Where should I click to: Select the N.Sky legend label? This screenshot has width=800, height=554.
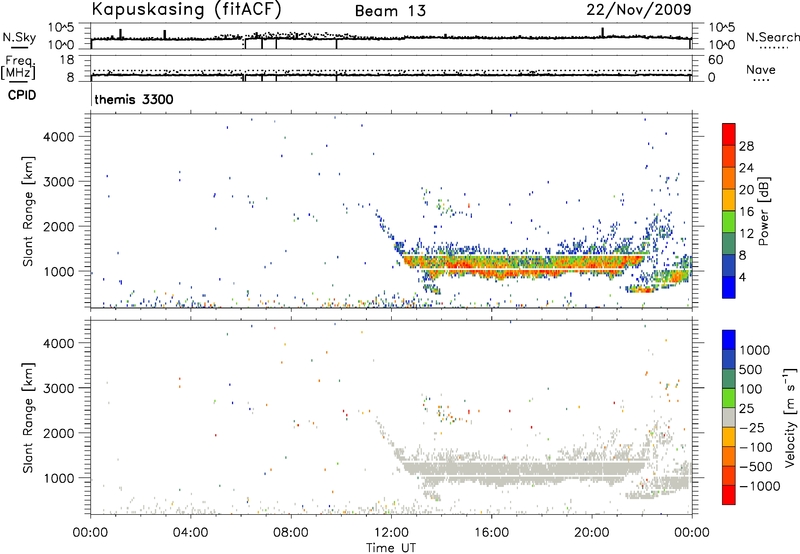click(19, 37)
